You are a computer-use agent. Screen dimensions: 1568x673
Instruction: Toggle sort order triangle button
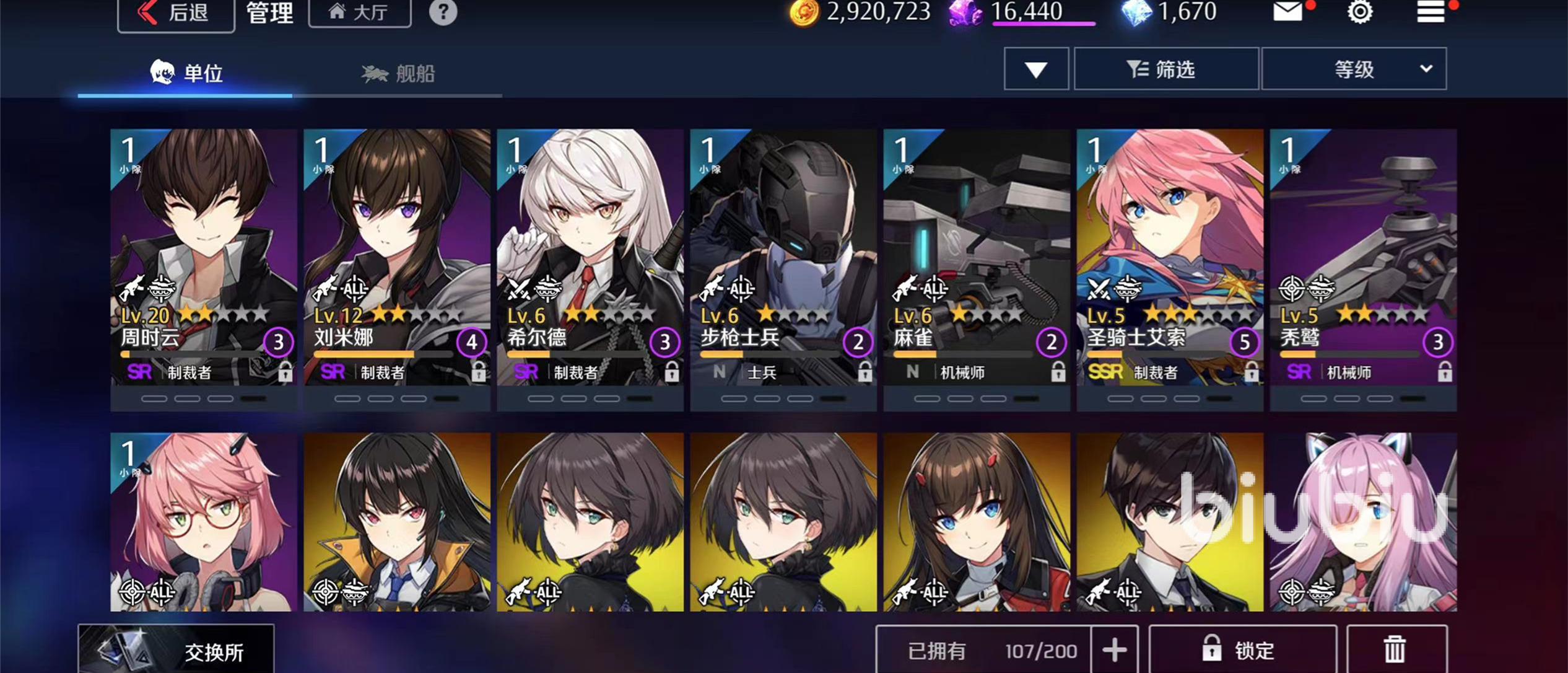(x=1036, y=69)
